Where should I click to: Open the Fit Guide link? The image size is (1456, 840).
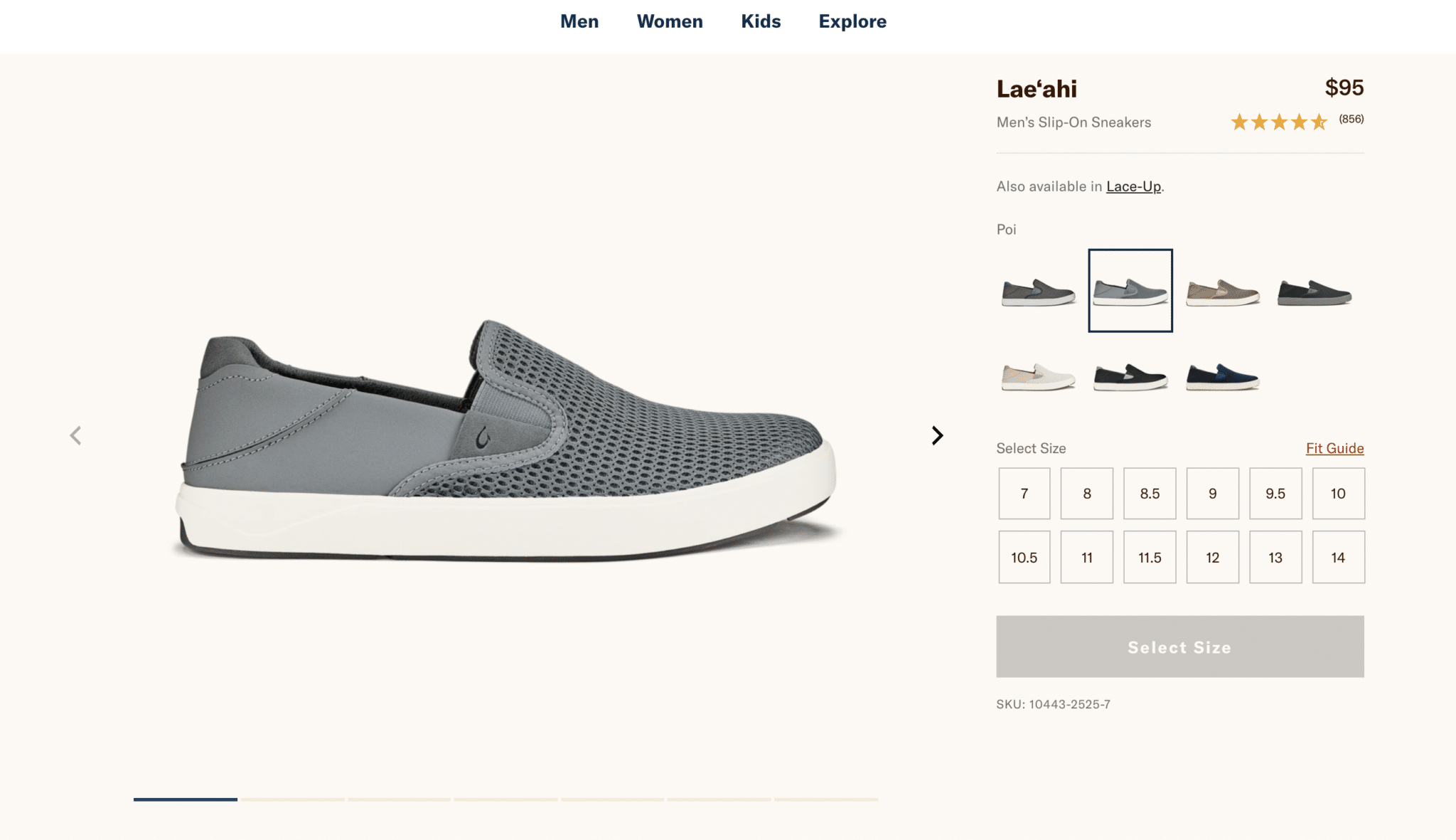pyautogui.click(x=1334, y=448)
